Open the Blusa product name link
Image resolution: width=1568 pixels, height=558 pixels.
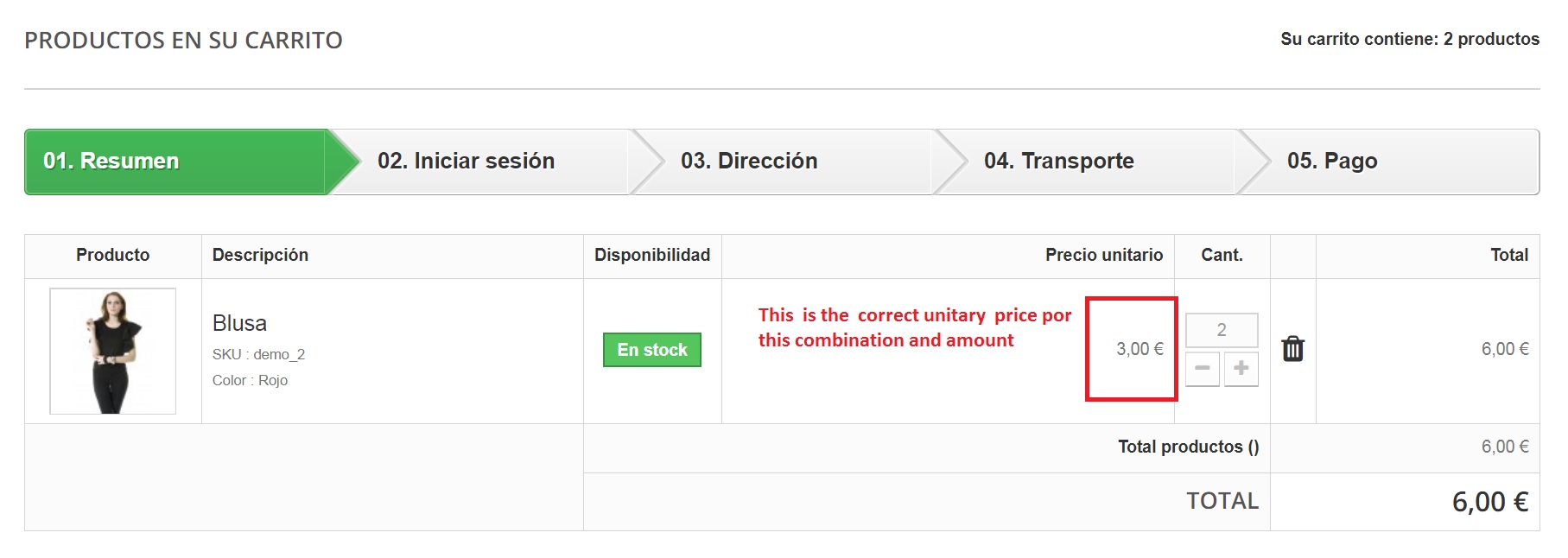click(x=239, y=323)
